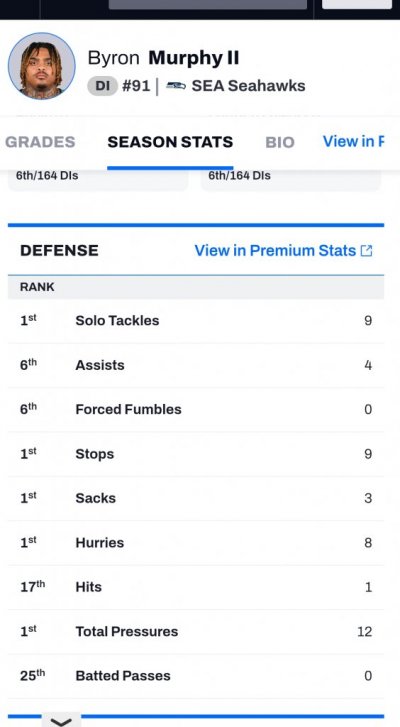Select the Total Pressures row
This screenshot has height=727, width=400.
(196, 631)
